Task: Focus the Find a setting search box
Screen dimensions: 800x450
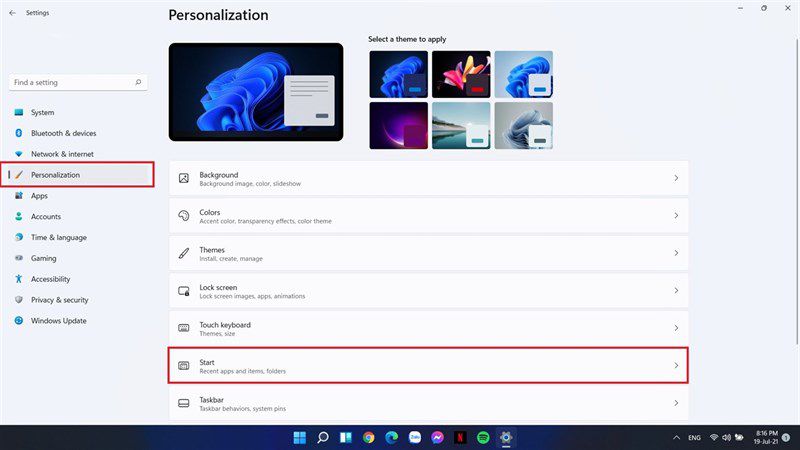Action: (x=78, y=83)
